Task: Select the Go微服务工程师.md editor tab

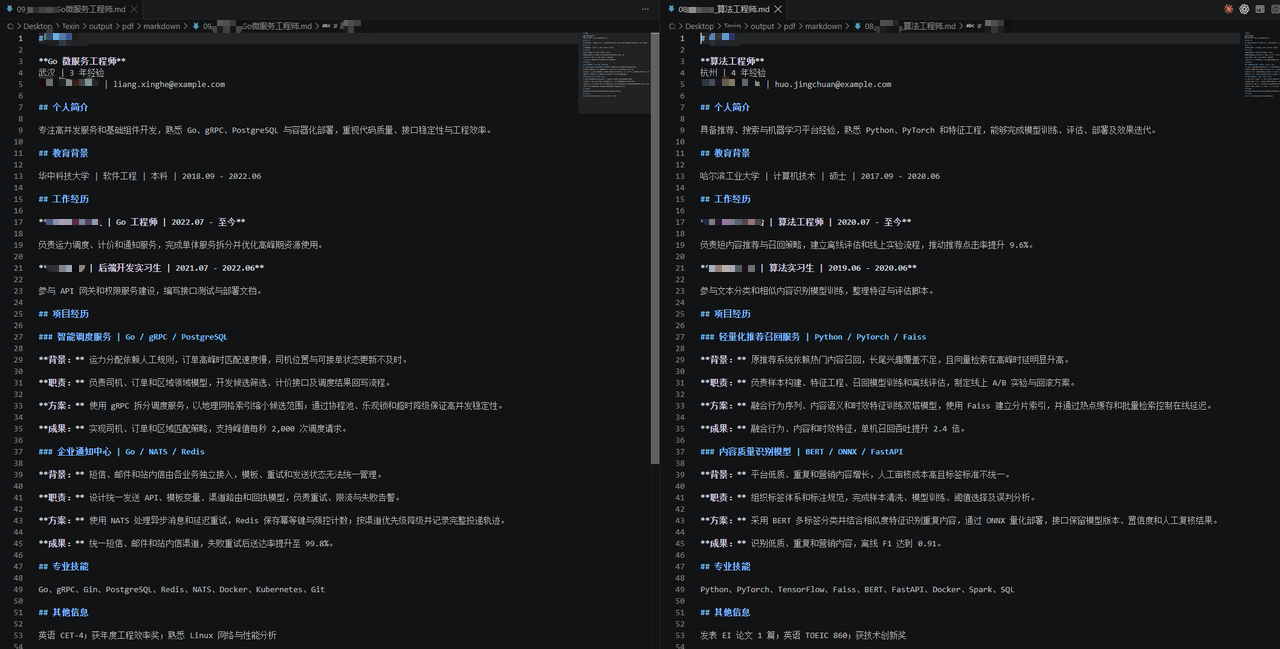Action: click(72, 8)
